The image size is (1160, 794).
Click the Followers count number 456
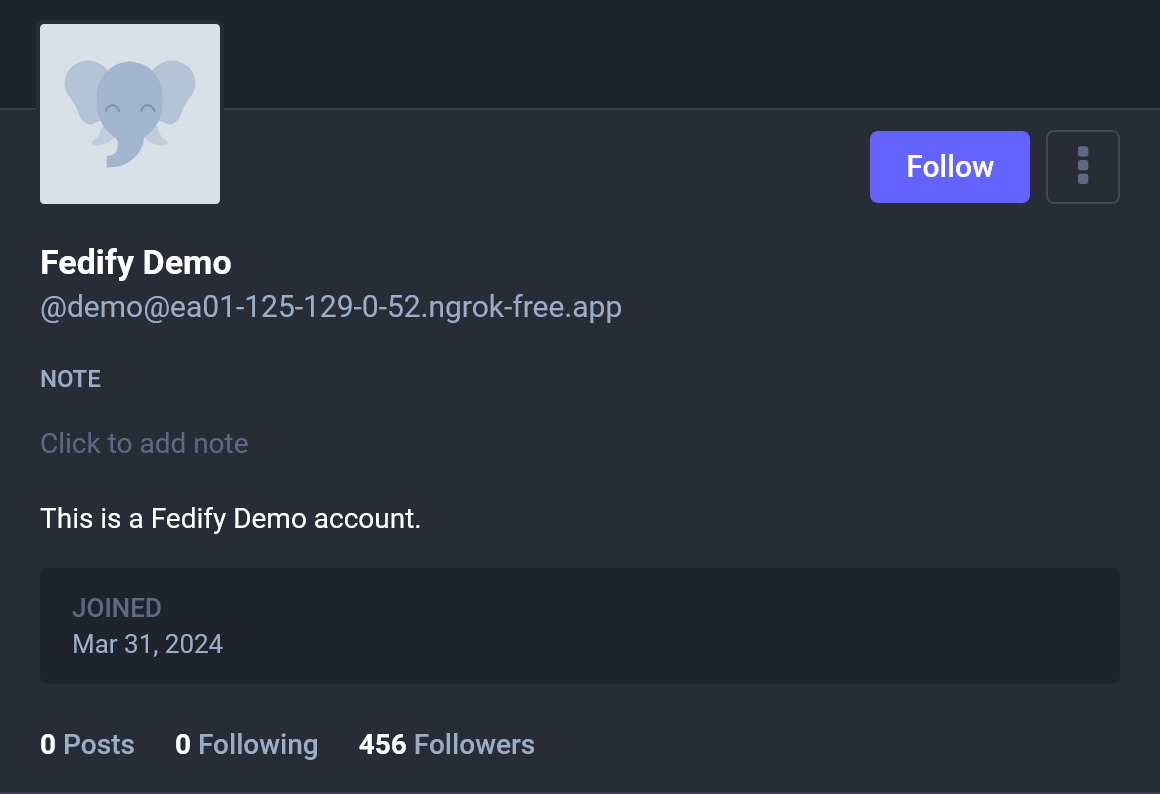coord(382,744)
